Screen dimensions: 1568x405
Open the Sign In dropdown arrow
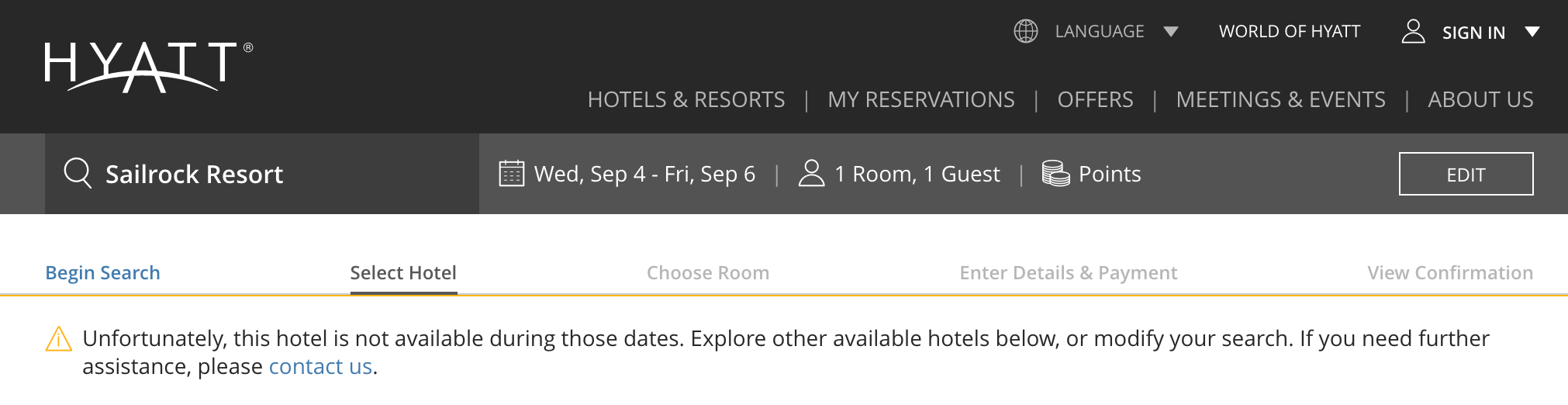click(x=1532, y=32)
